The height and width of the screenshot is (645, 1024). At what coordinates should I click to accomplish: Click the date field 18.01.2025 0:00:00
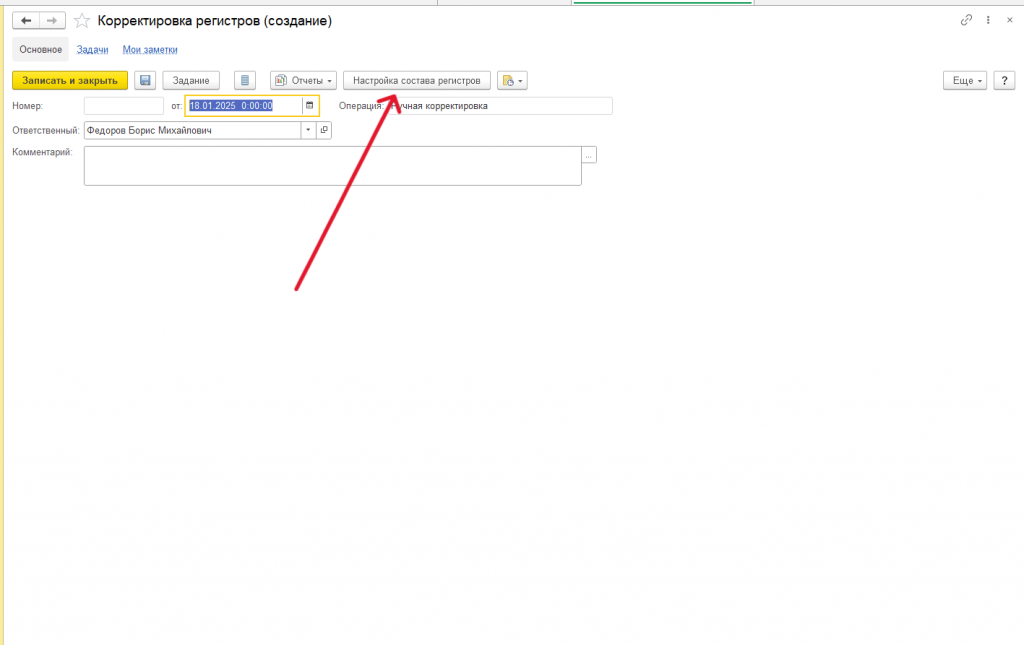pos(244,105)
